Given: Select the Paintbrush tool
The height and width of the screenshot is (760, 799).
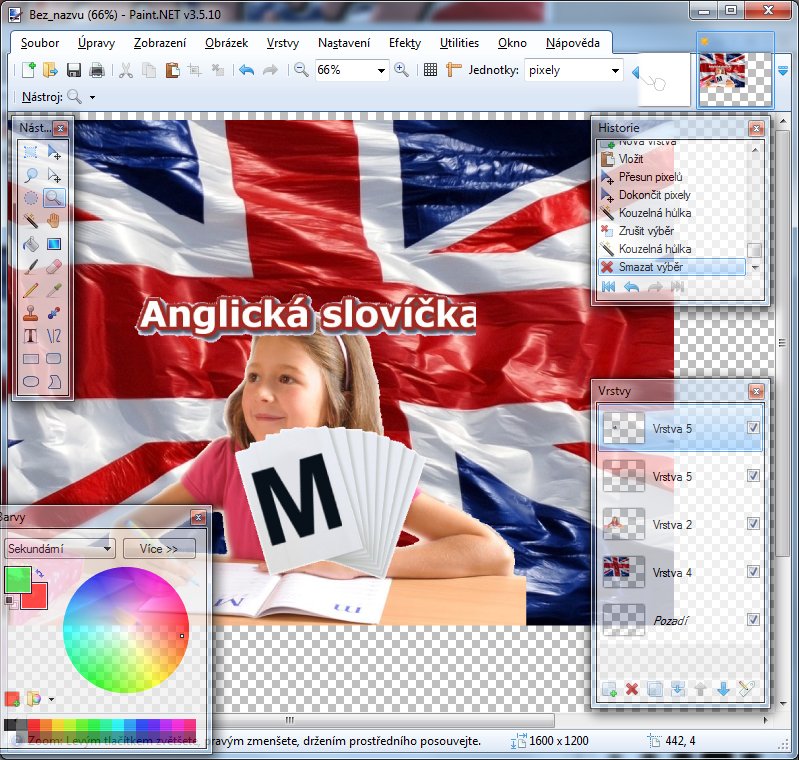Looking at the screenshot, I should (31, 267).
